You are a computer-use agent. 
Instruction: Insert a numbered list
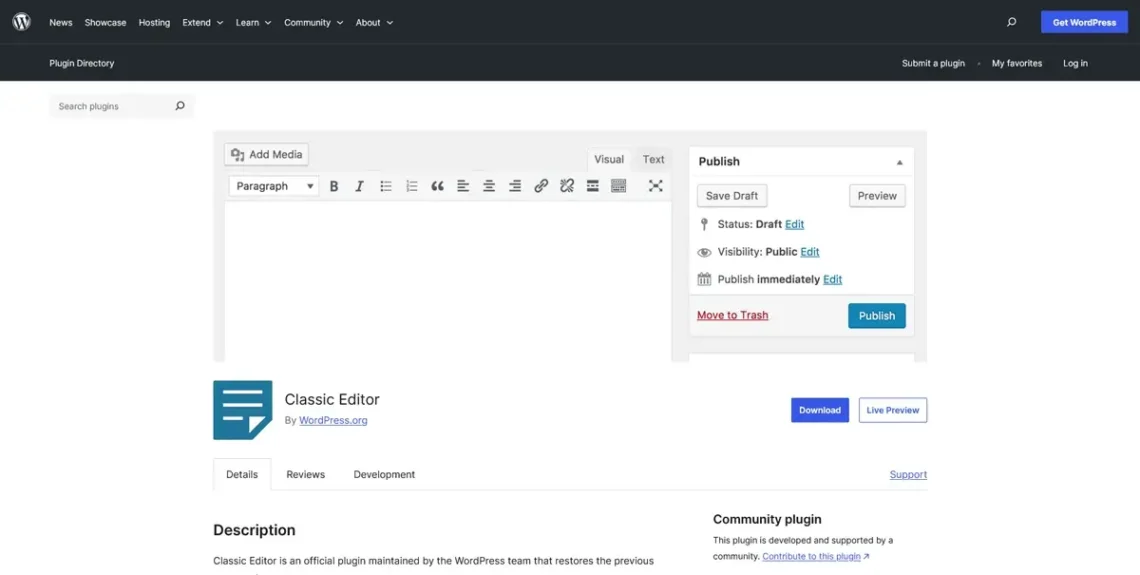412,186
